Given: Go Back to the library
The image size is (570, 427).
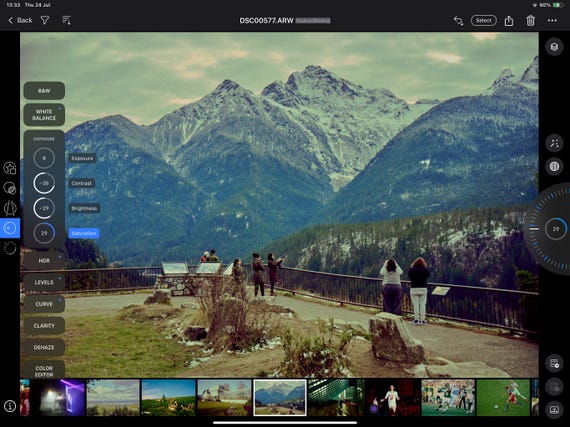Looking at the screenshot, I should point(20,20).
